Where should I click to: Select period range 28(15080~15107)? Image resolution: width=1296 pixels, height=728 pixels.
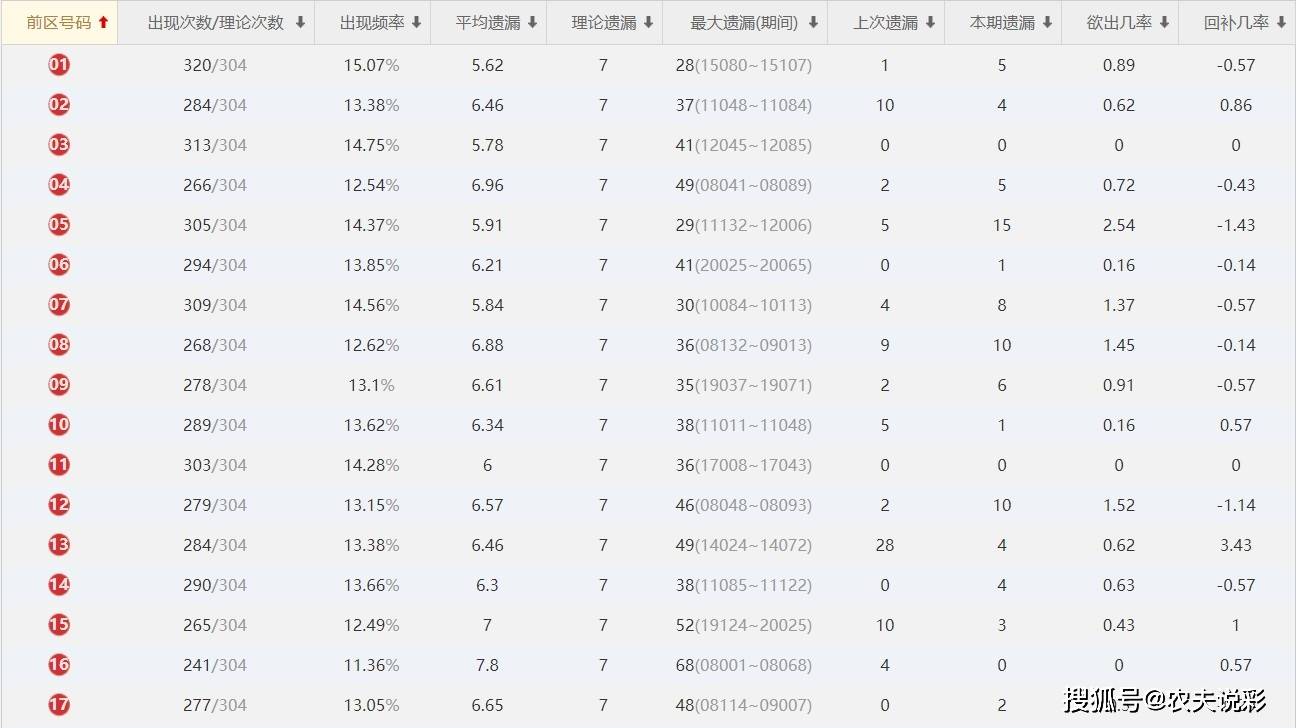pos(744,65)
